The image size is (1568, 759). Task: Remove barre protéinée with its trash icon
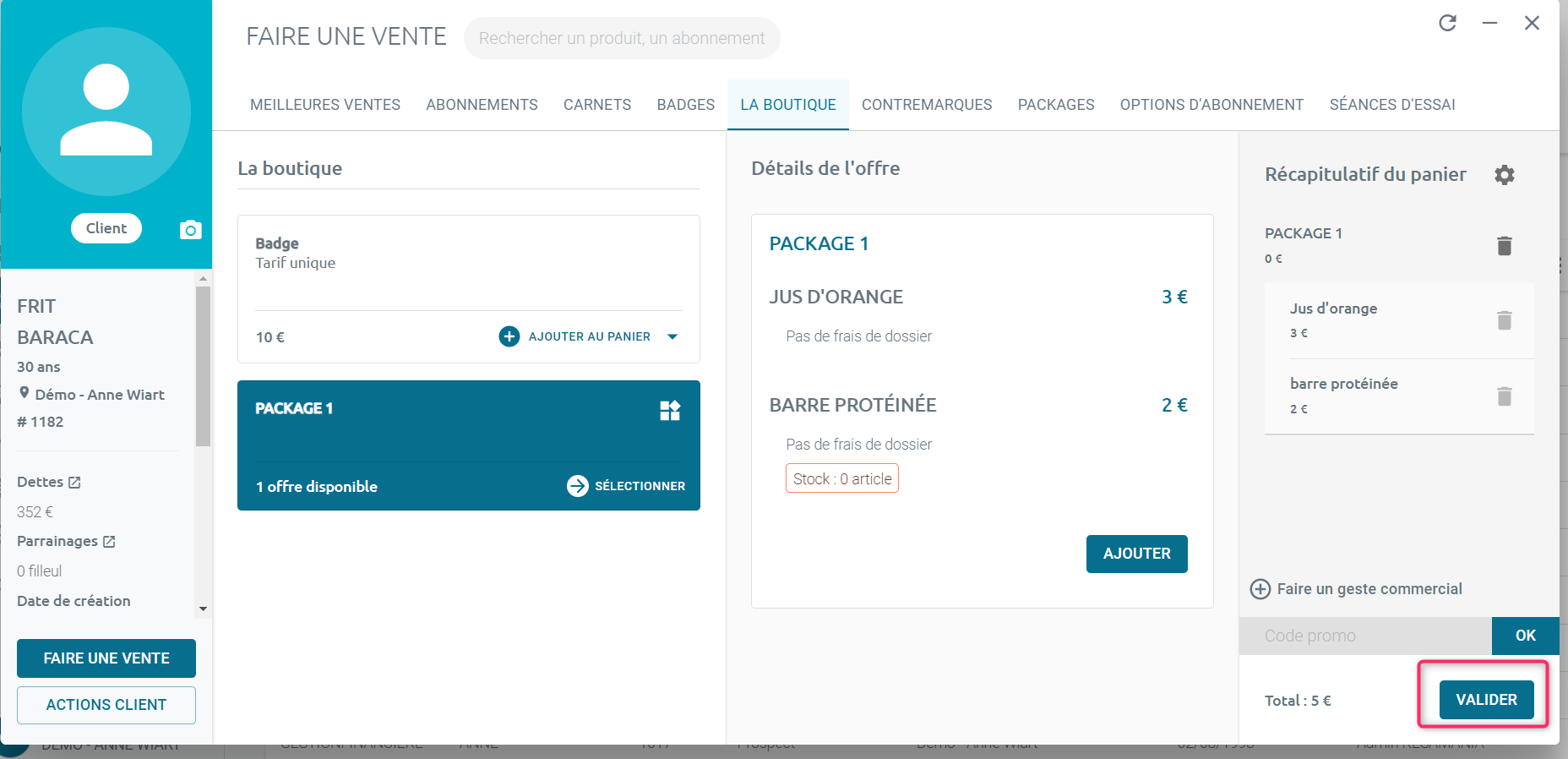[x=1505, y=396]
